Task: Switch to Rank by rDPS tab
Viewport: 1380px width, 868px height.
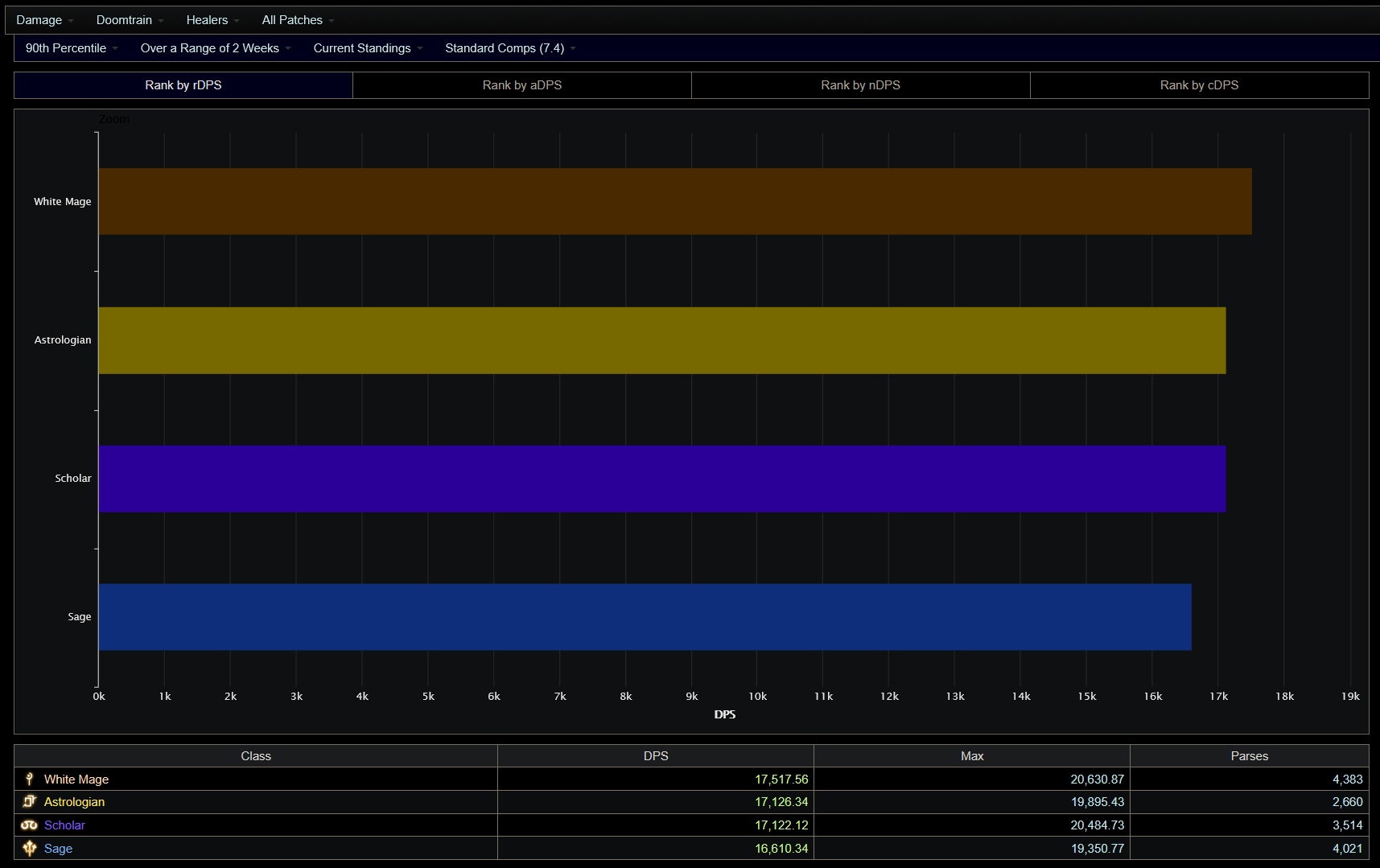Action: click(183, 85)
